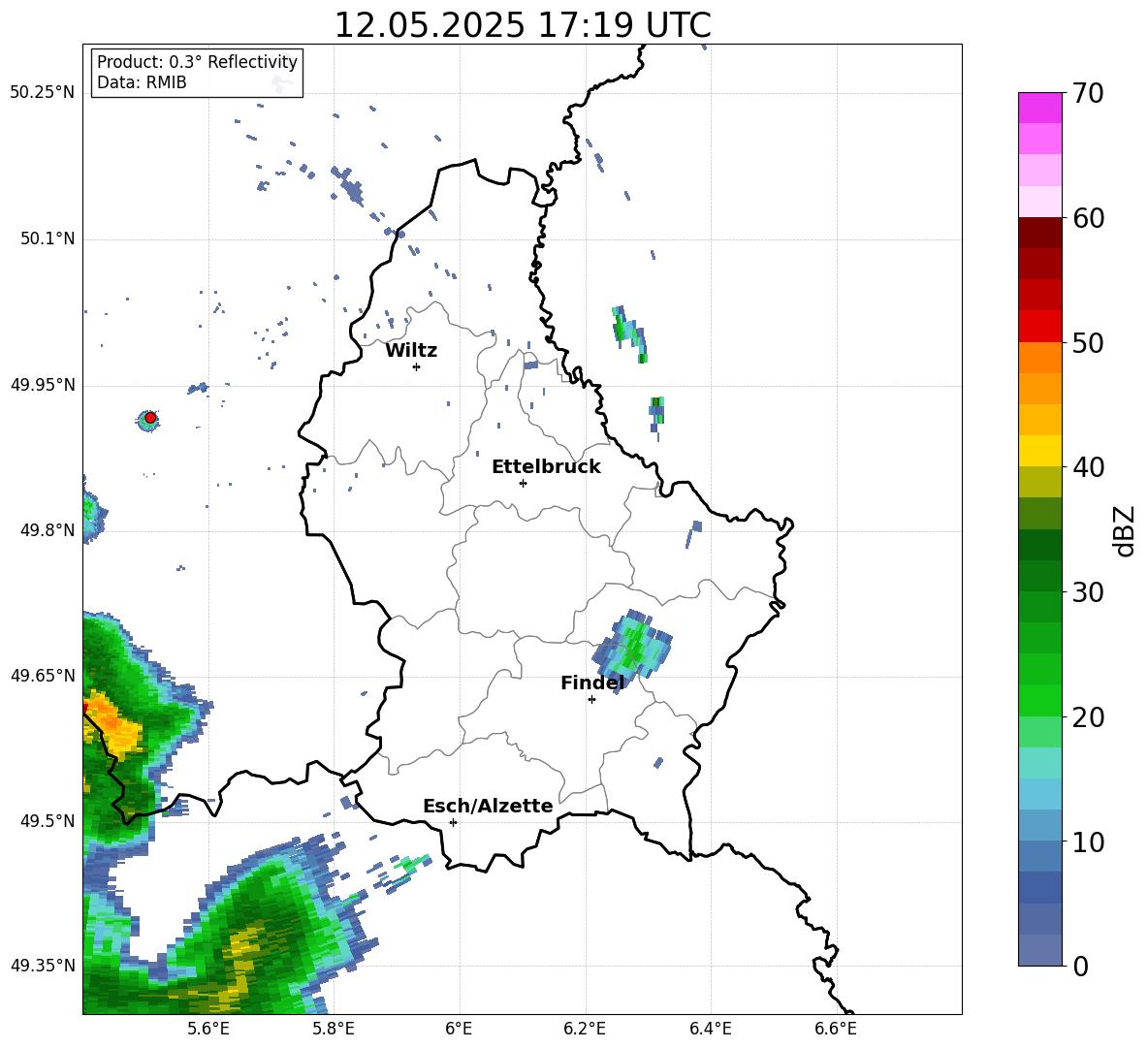Click the yellow 40 dBZ colorbar segment

(x=1039, y=451)
